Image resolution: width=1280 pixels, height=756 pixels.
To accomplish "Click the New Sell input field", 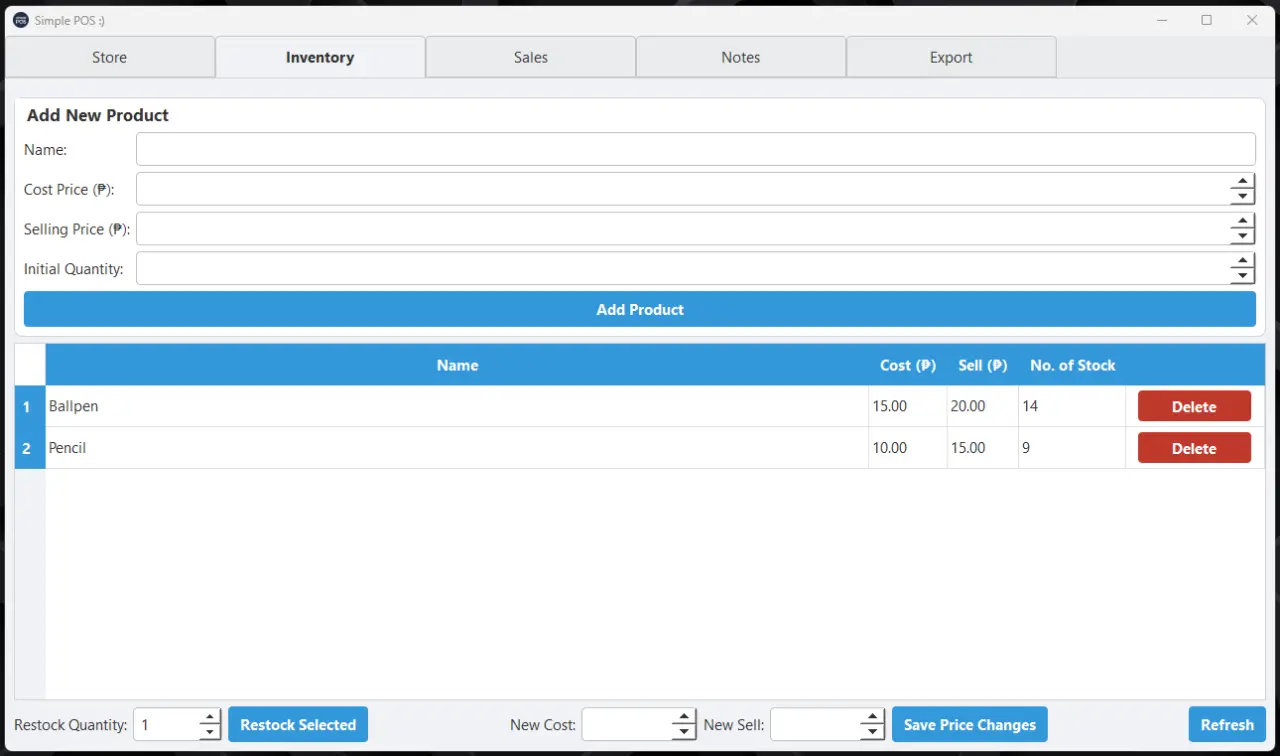I will 815,725.
